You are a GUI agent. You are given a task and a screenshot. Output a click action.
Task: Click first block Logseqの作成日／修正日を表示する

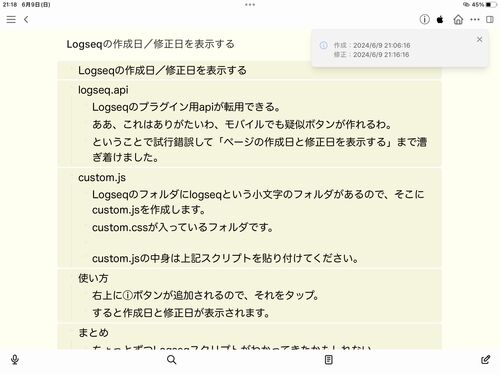point(162,70)
